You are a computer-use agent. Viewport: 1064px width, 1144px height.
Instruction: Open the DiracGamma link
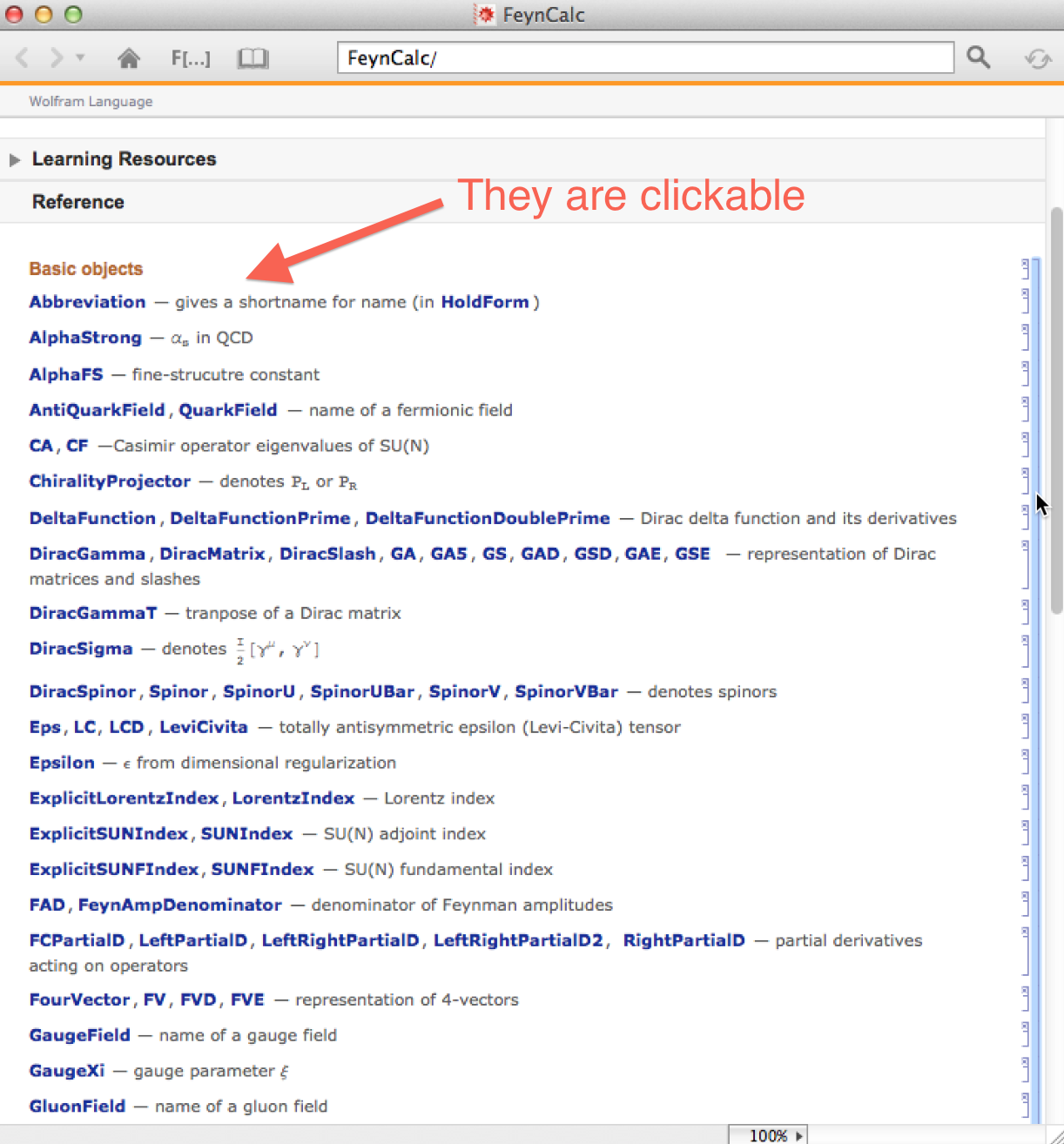[x=87, y=554]
